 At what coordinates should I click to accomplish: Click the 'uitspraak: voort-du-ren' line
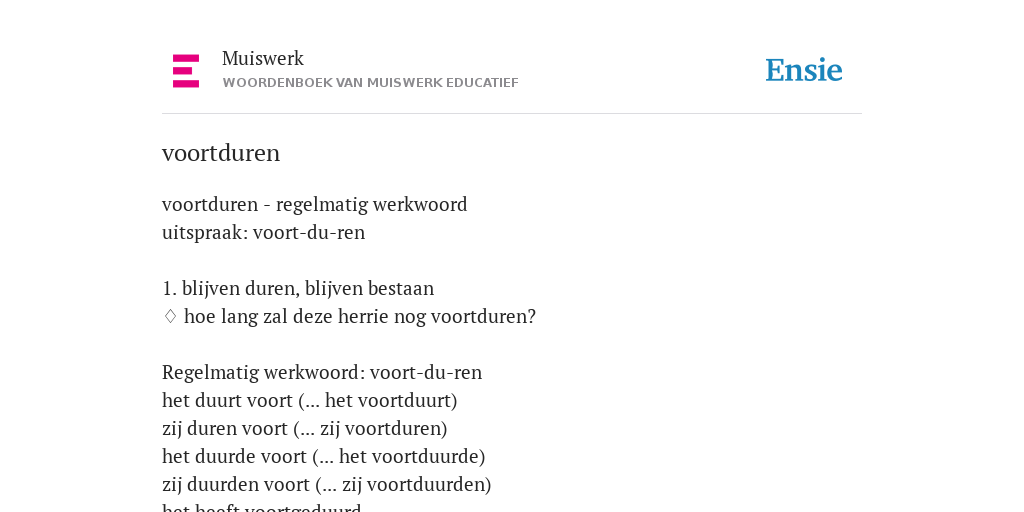(x=263, y=232)
